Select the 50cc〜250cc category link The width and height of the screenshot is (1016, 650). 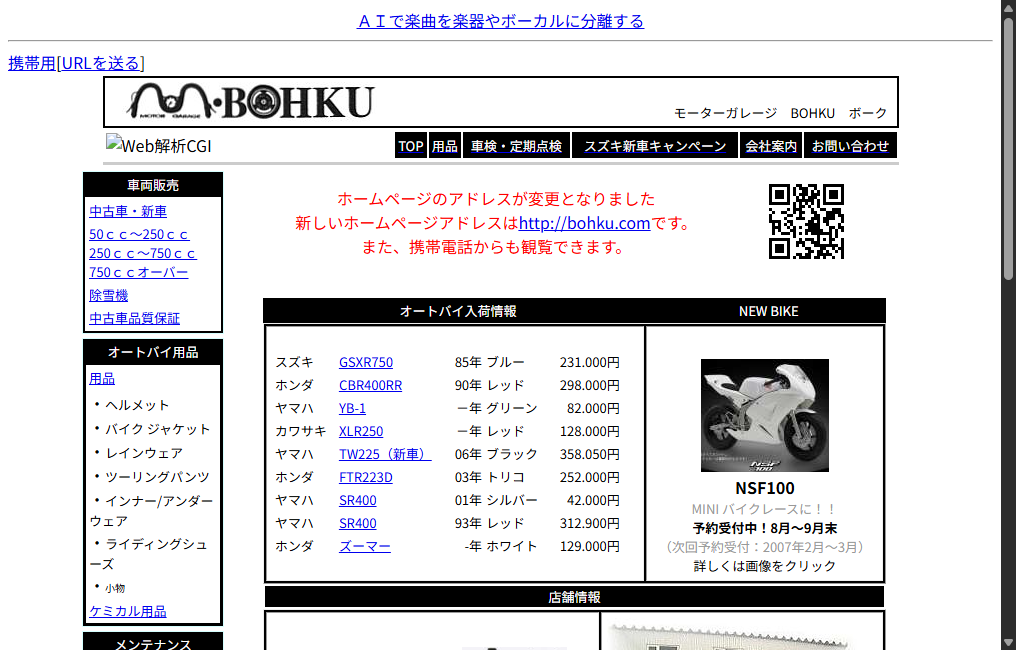click(x=139, y=234)
